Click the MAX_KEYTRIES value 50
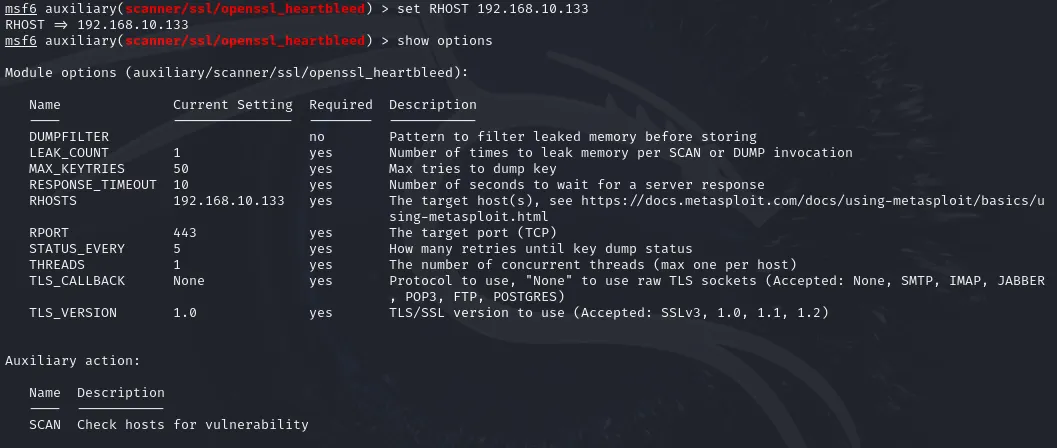Viewport: 1057px width, 448px height. tap(181, 168)
